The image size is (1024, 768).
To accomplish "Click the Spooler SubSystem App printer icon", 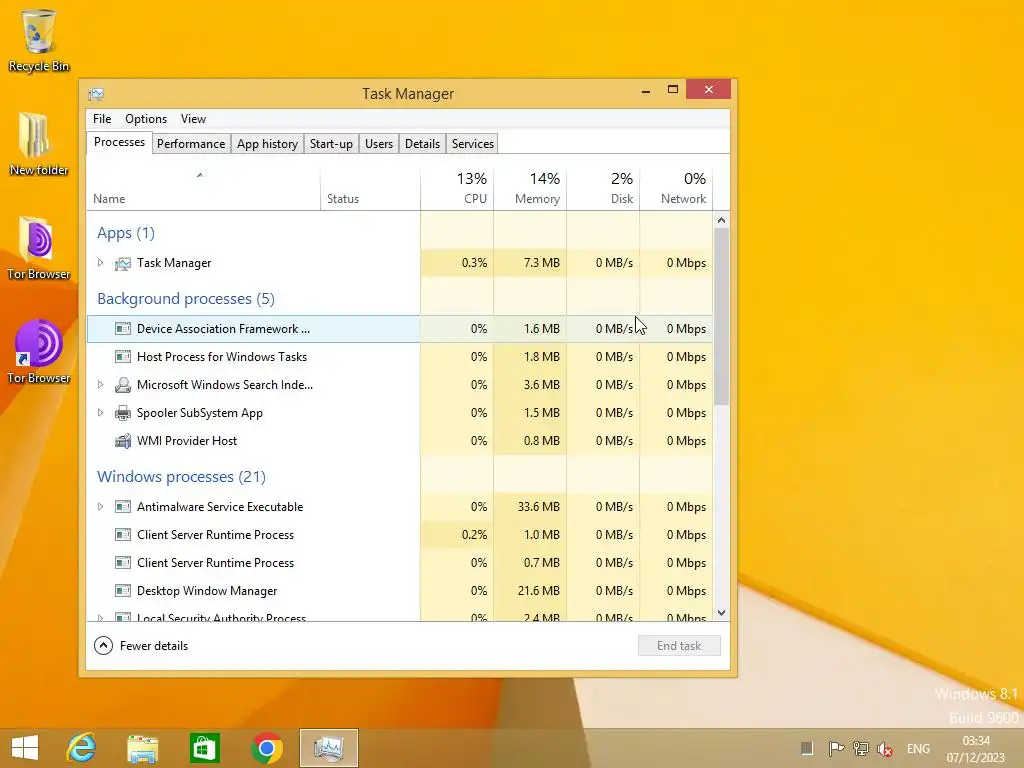I will [x=122, y=413].
